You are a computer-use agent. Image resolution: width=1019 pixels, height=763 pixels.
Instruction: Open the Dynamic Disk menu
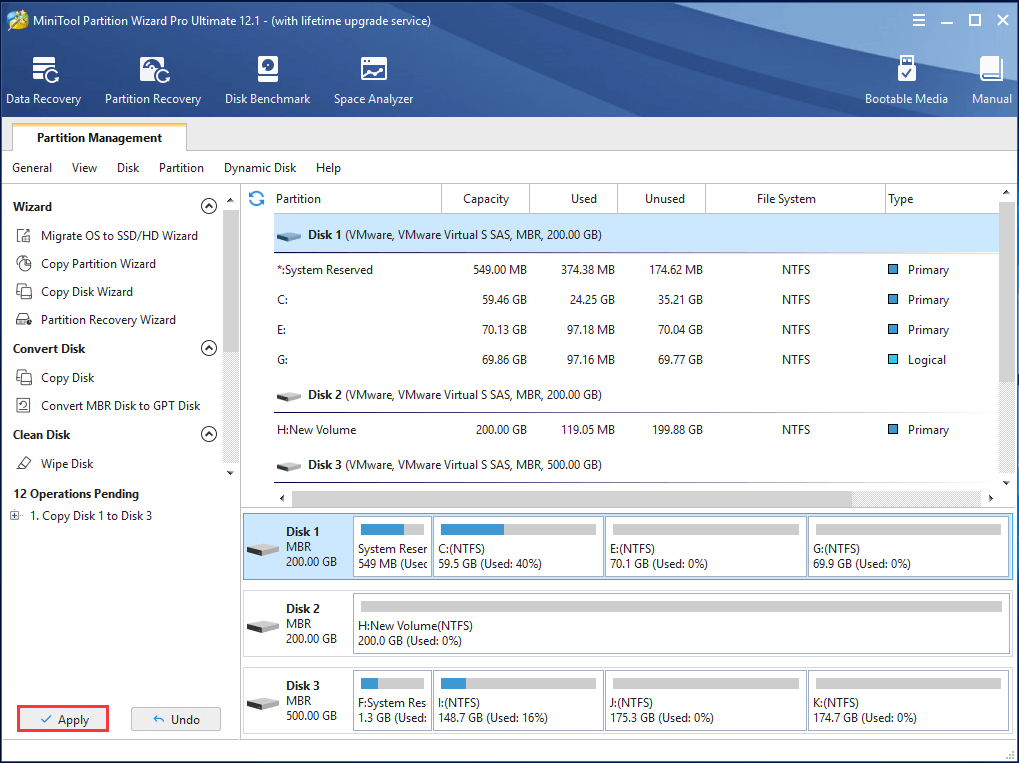point(260,168)
